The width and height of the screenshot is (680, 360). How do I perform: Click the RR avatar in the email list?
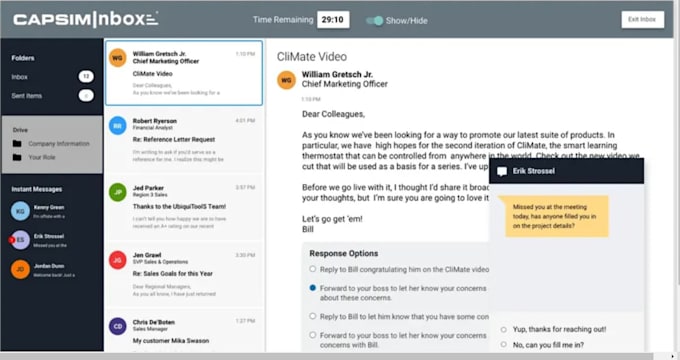[118, 125]
